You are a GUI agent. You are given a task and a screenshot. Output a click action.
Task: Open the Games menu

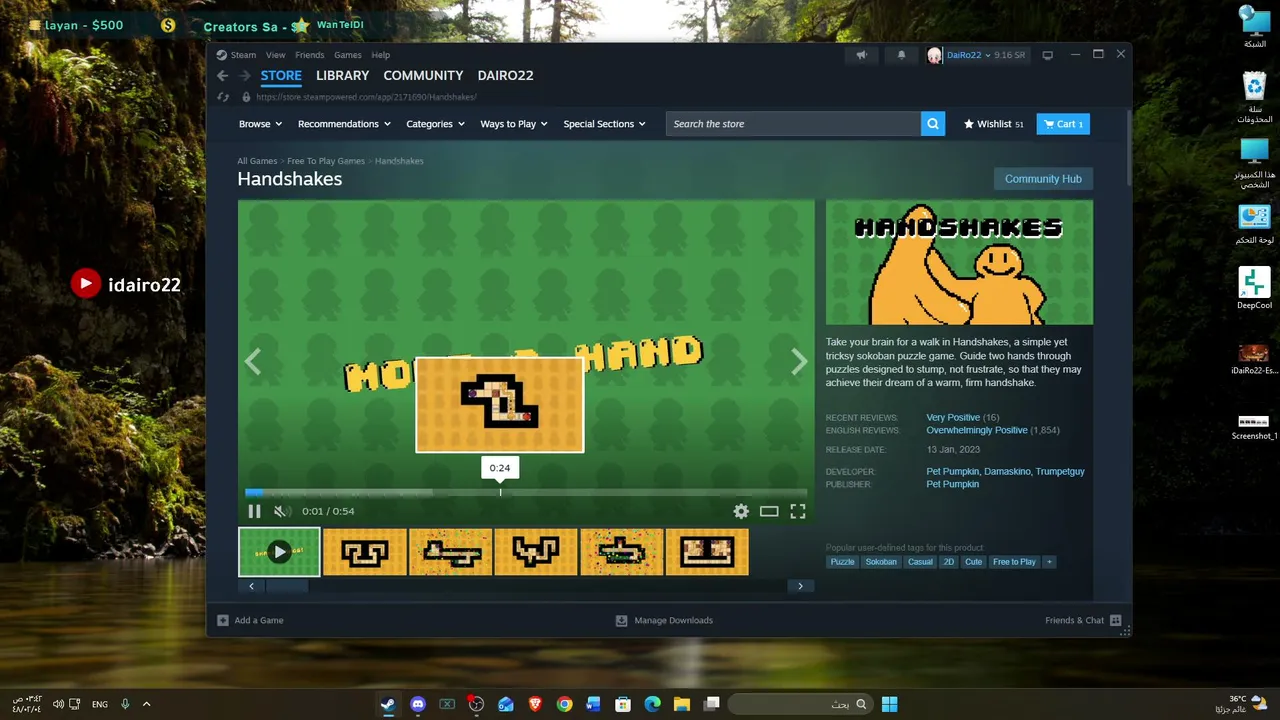(x=347, y=55)
